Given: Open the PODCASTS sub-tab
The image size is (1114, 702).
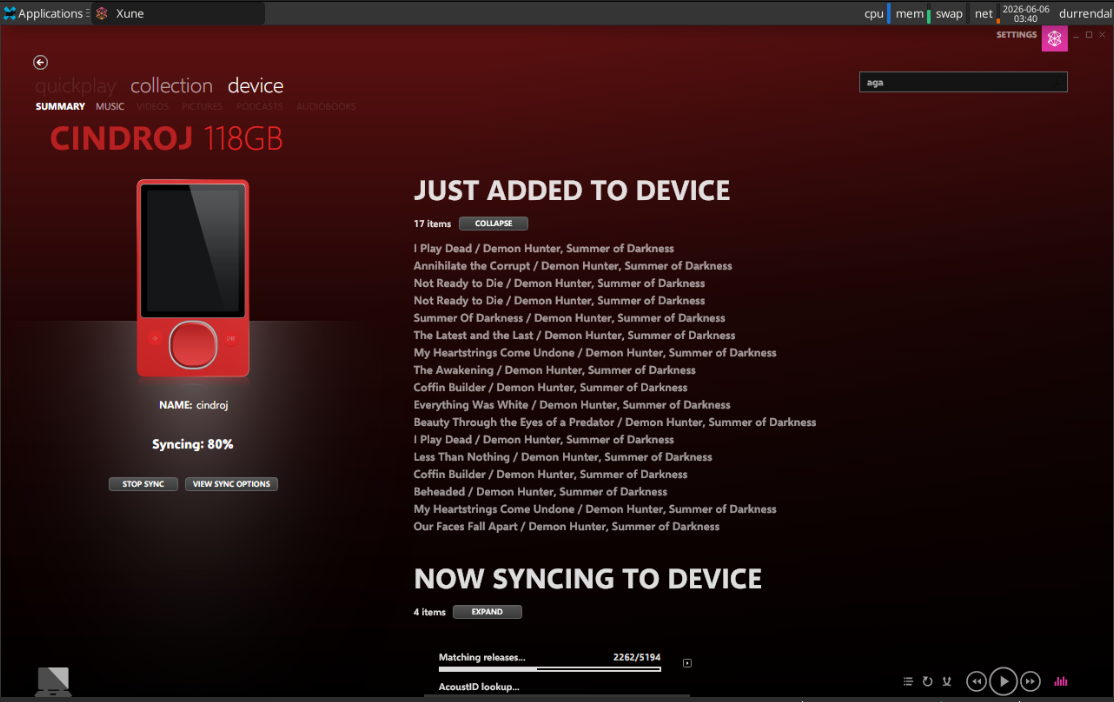Looking at the screenshot, I should point(259,107).
